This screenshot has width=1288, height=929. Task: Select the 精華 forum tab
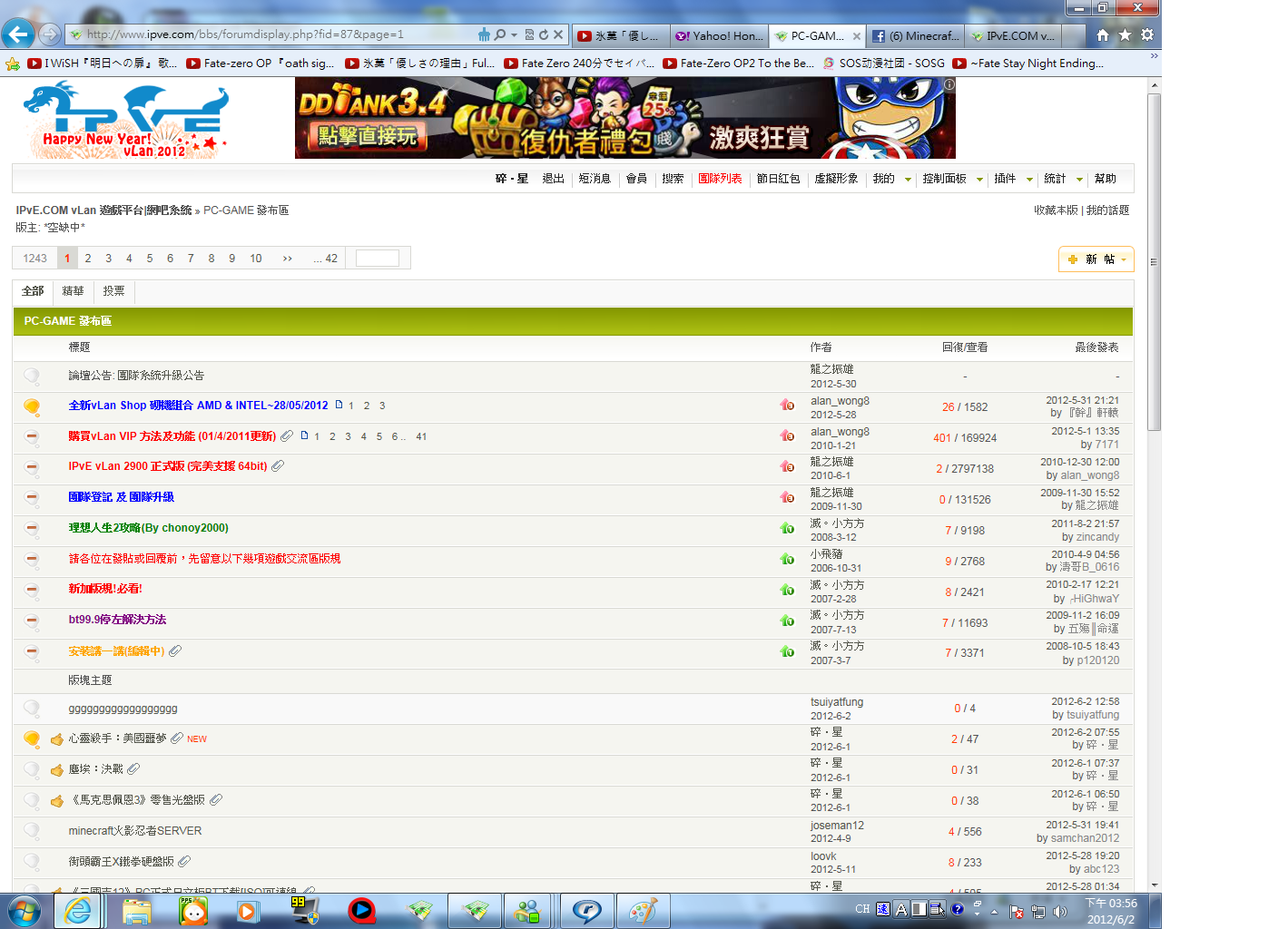pos(73,291)
